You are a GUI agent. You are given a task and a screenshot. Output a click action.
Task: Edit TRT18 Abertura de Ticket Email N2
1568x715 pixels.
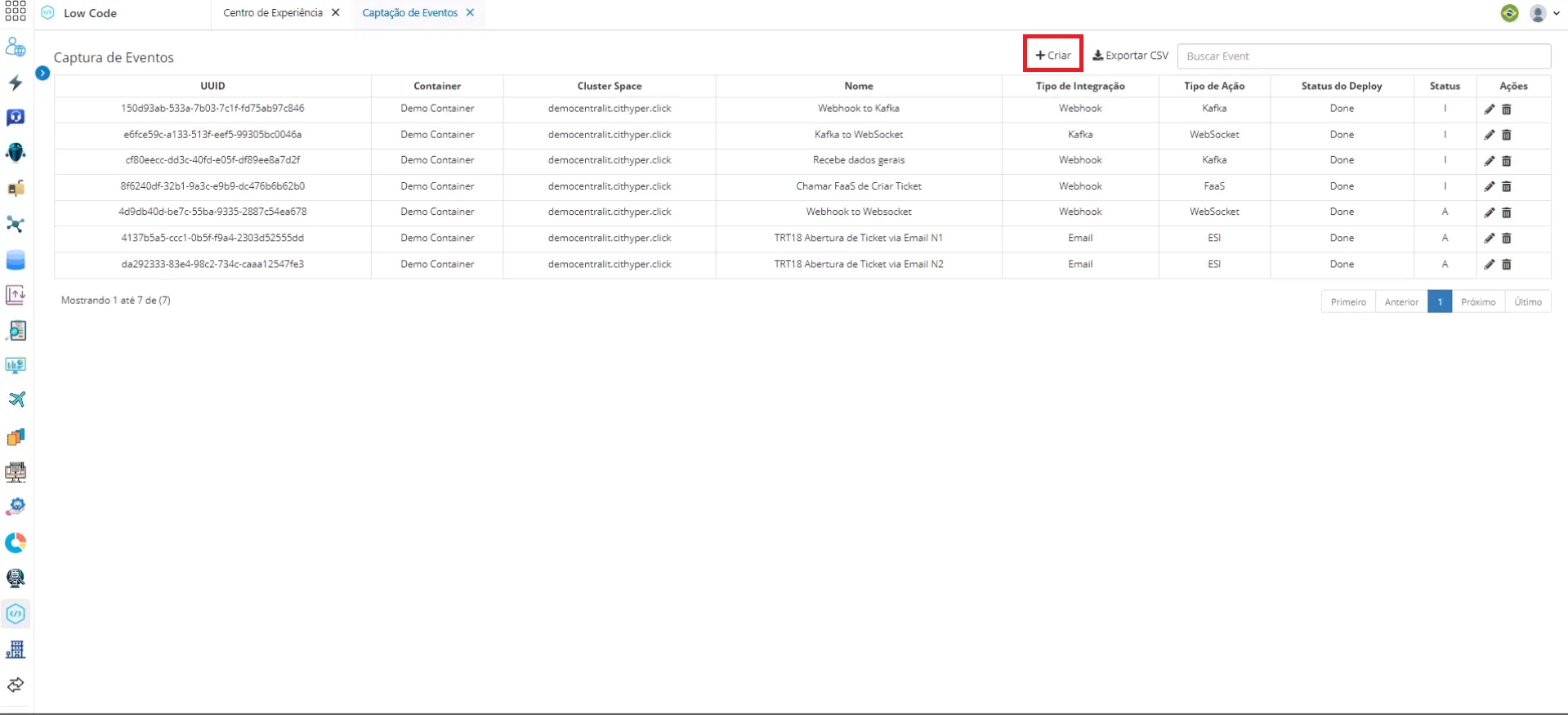tap(1490, 265)
